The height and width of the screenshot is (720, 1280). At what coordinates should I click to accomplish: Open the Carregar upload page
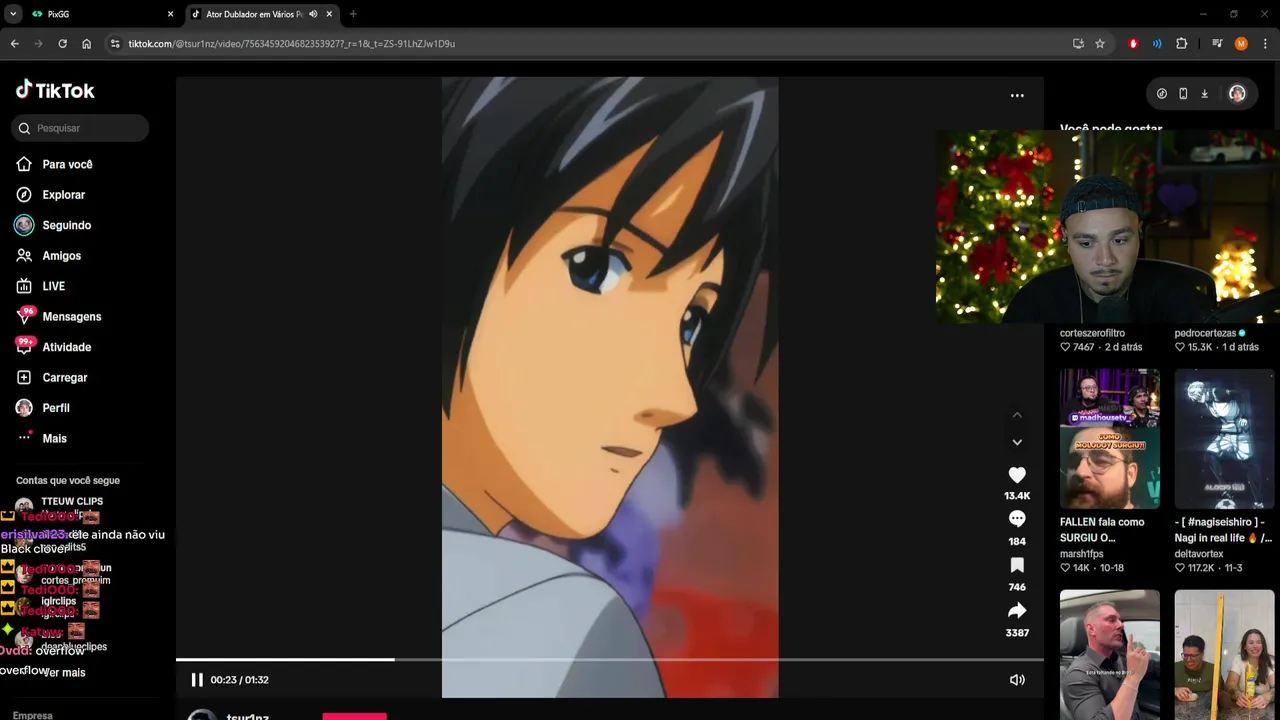(x=51, y=378)
